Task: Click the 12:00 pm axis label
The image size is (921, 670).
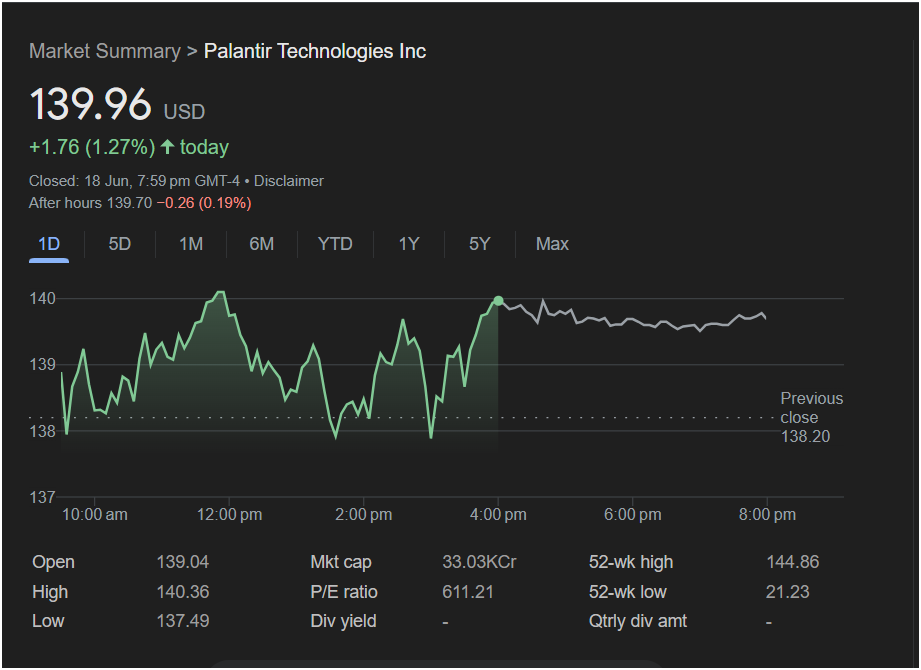Action: coord(228,514)
